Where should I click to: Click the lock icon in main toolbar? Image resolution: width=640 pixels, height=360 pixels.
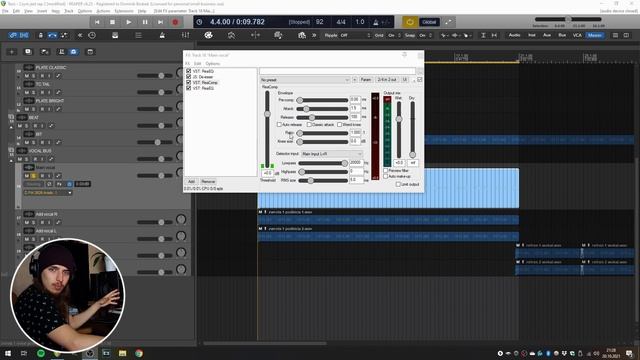(x=40, y=36)
